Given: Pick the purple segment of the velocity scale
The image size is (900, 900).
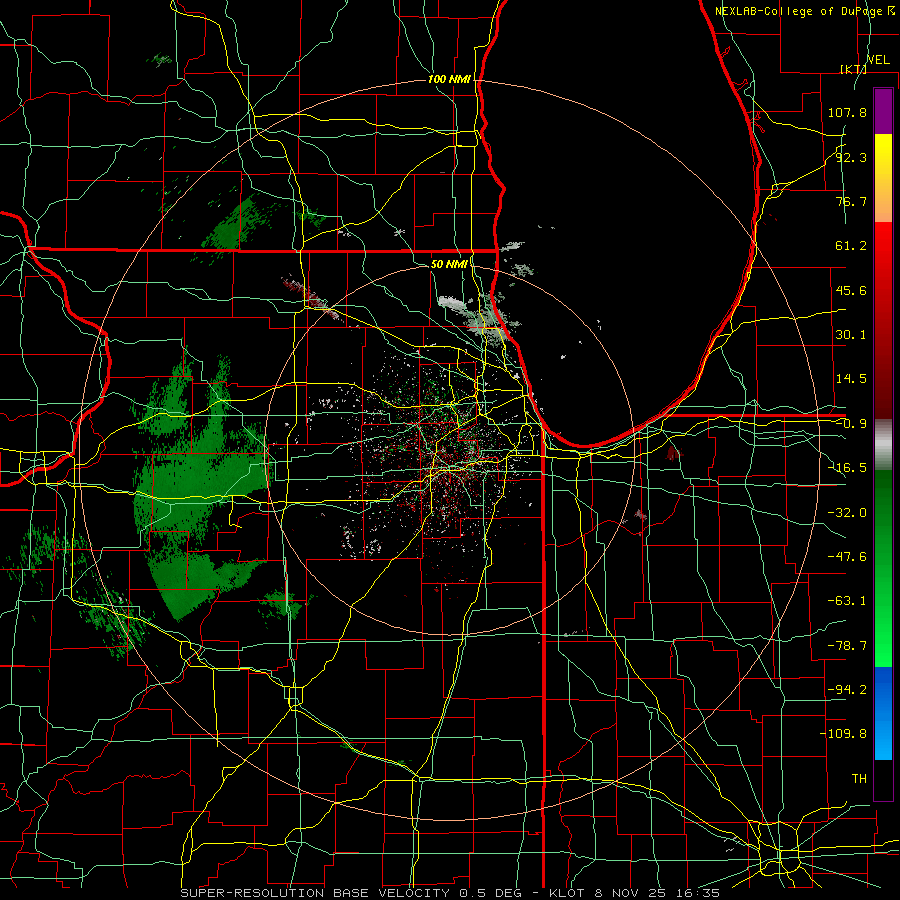Looking at the screenshot, I should (x=883, y=112).
